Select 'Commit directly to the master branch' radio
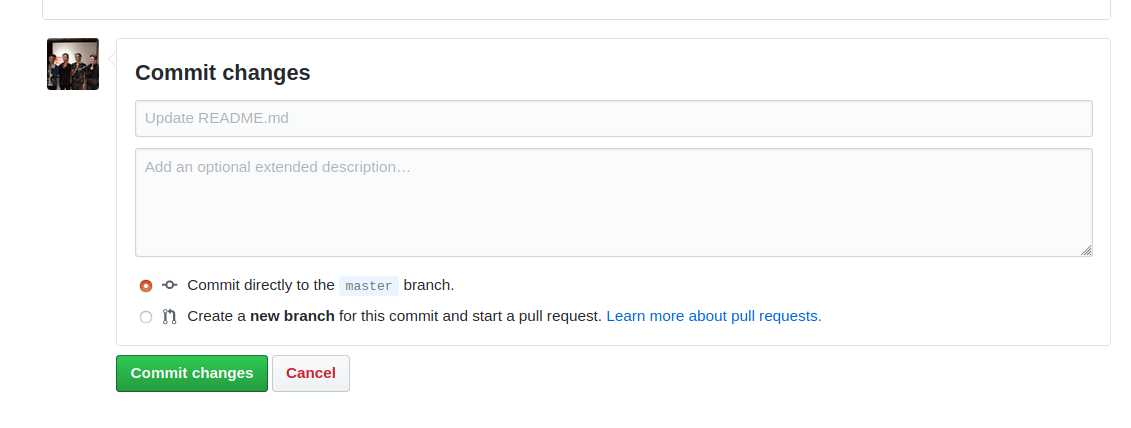 pyautogui.click(x=146, y=286)
